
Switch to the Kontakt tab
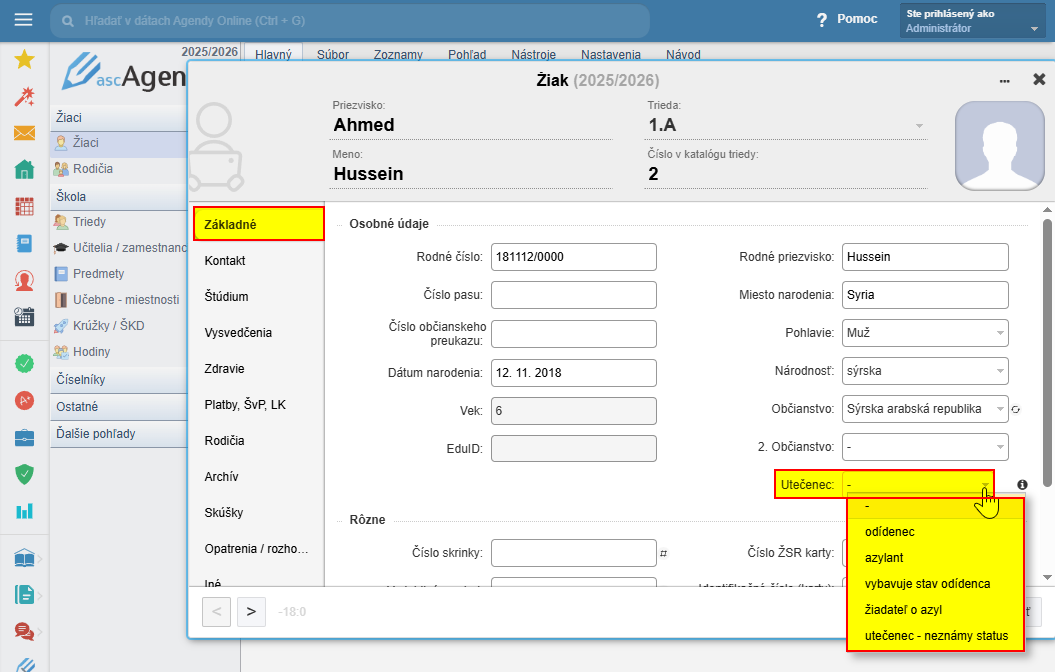pyautogui.click(x=225, y=261)
